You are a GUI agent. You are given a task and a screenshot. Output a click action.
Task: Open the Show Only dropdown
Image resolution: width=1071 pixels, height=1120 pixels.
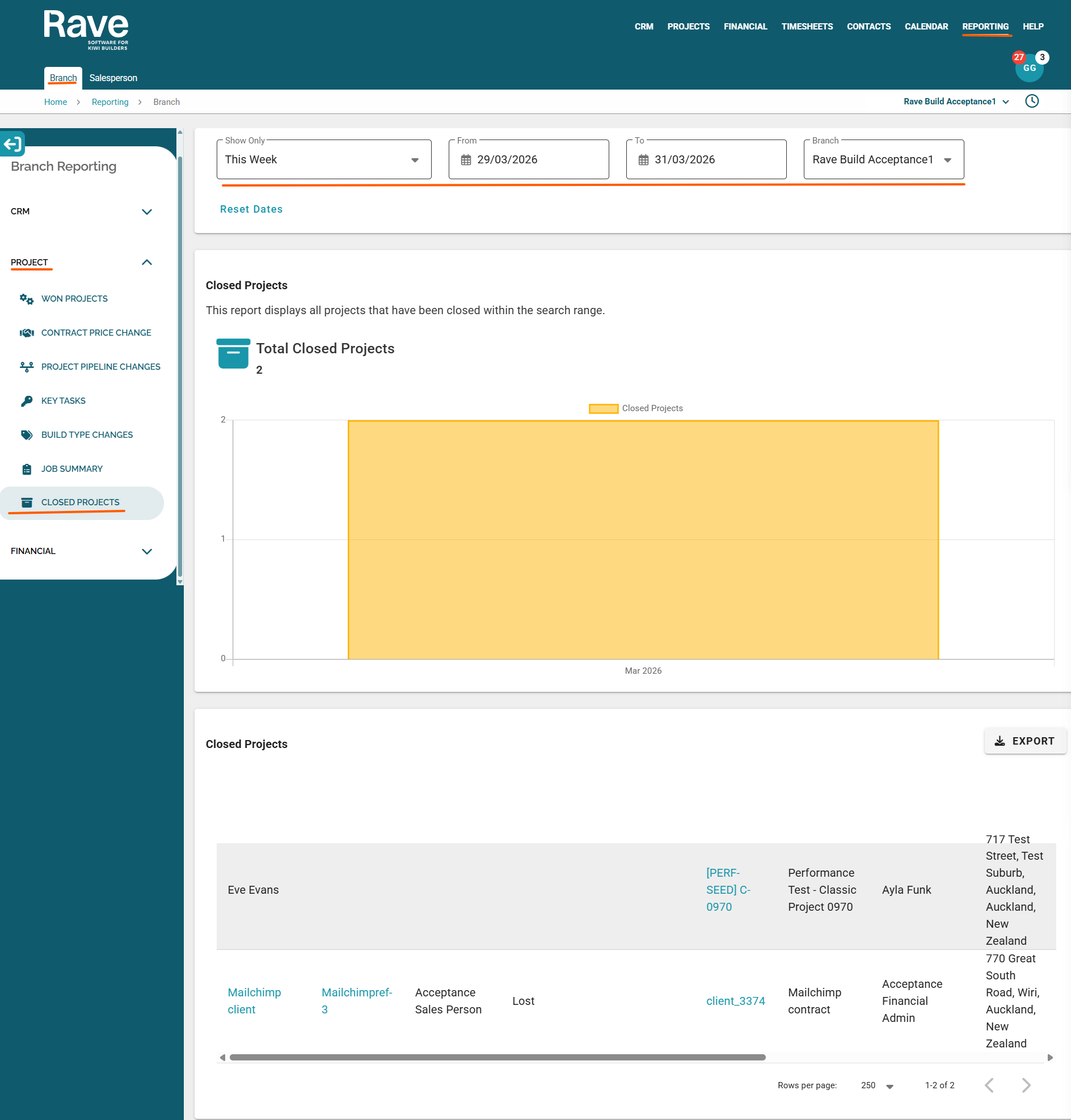click(x=323, y=160)
